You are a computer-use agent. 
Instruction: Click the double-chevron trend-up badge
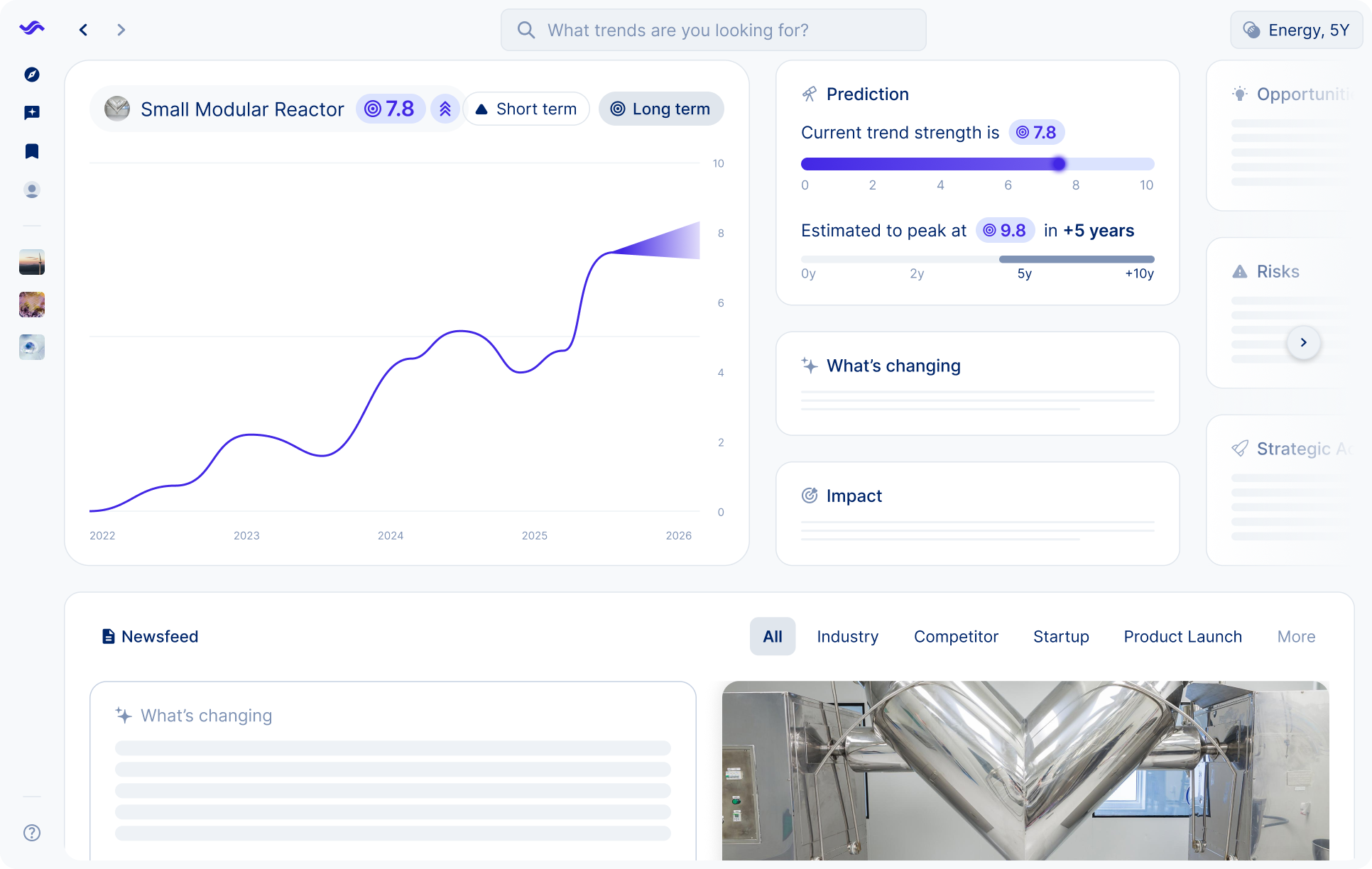445,109
